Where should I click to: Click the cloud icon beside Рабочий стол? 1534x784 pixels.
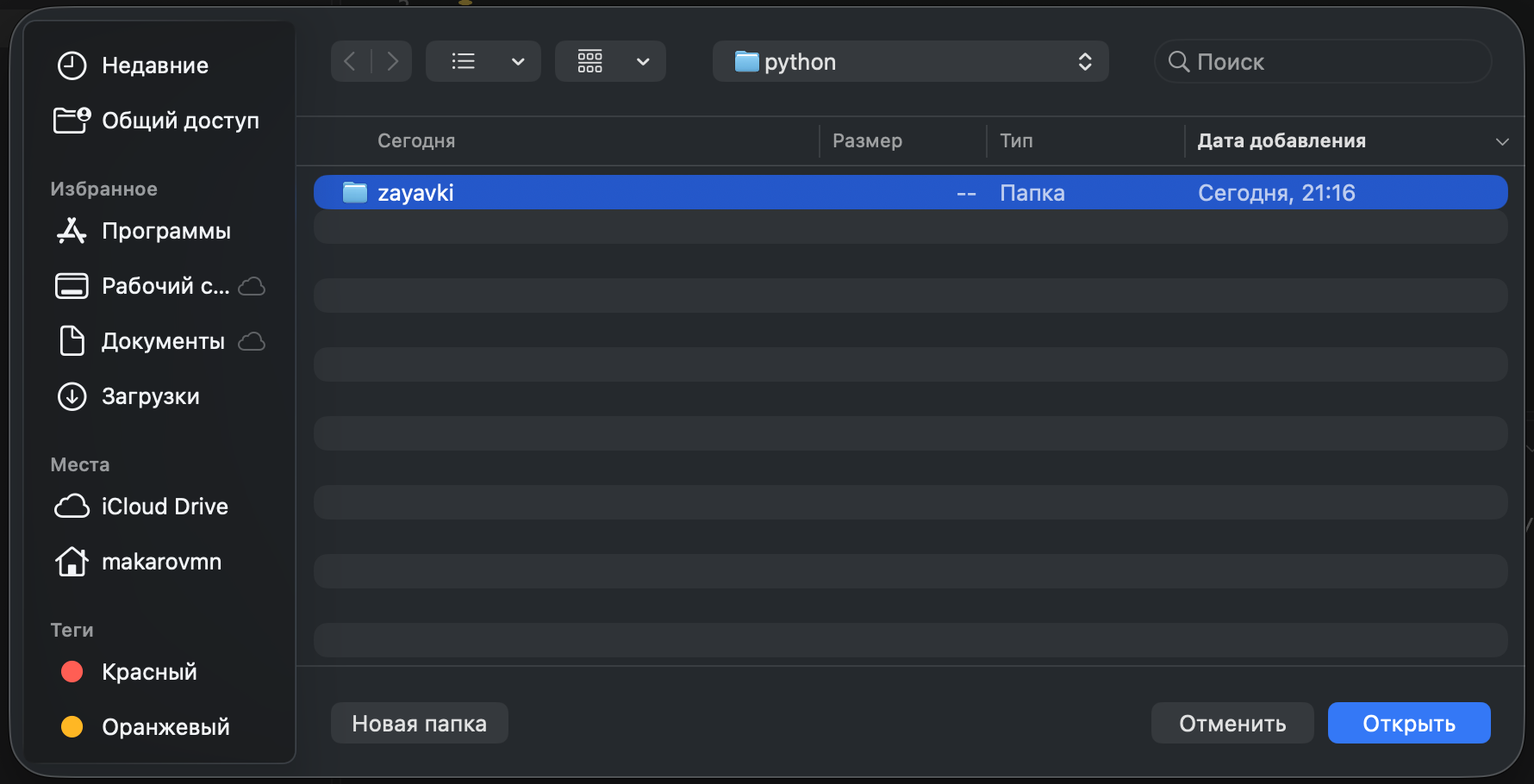pos(252,286)
